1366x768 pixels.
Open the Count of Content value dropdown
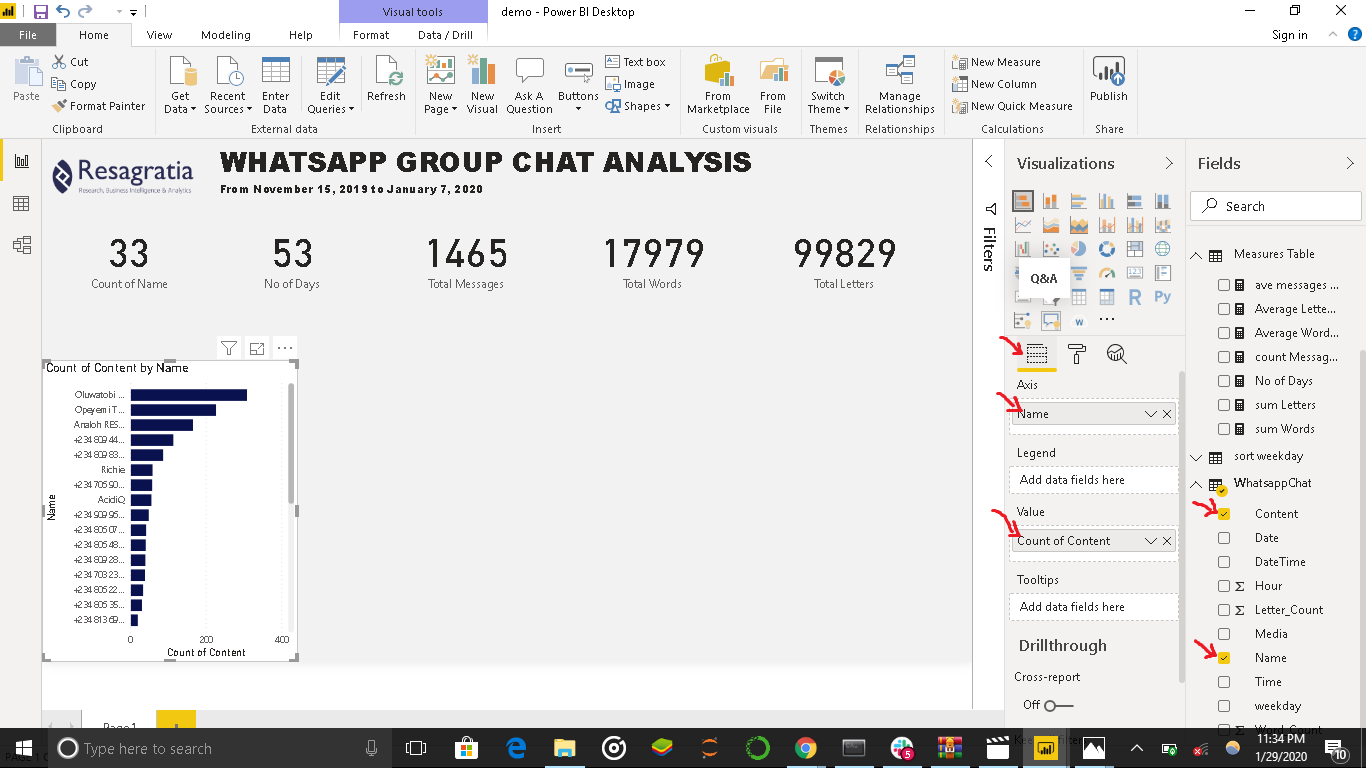pos(1150,541)
